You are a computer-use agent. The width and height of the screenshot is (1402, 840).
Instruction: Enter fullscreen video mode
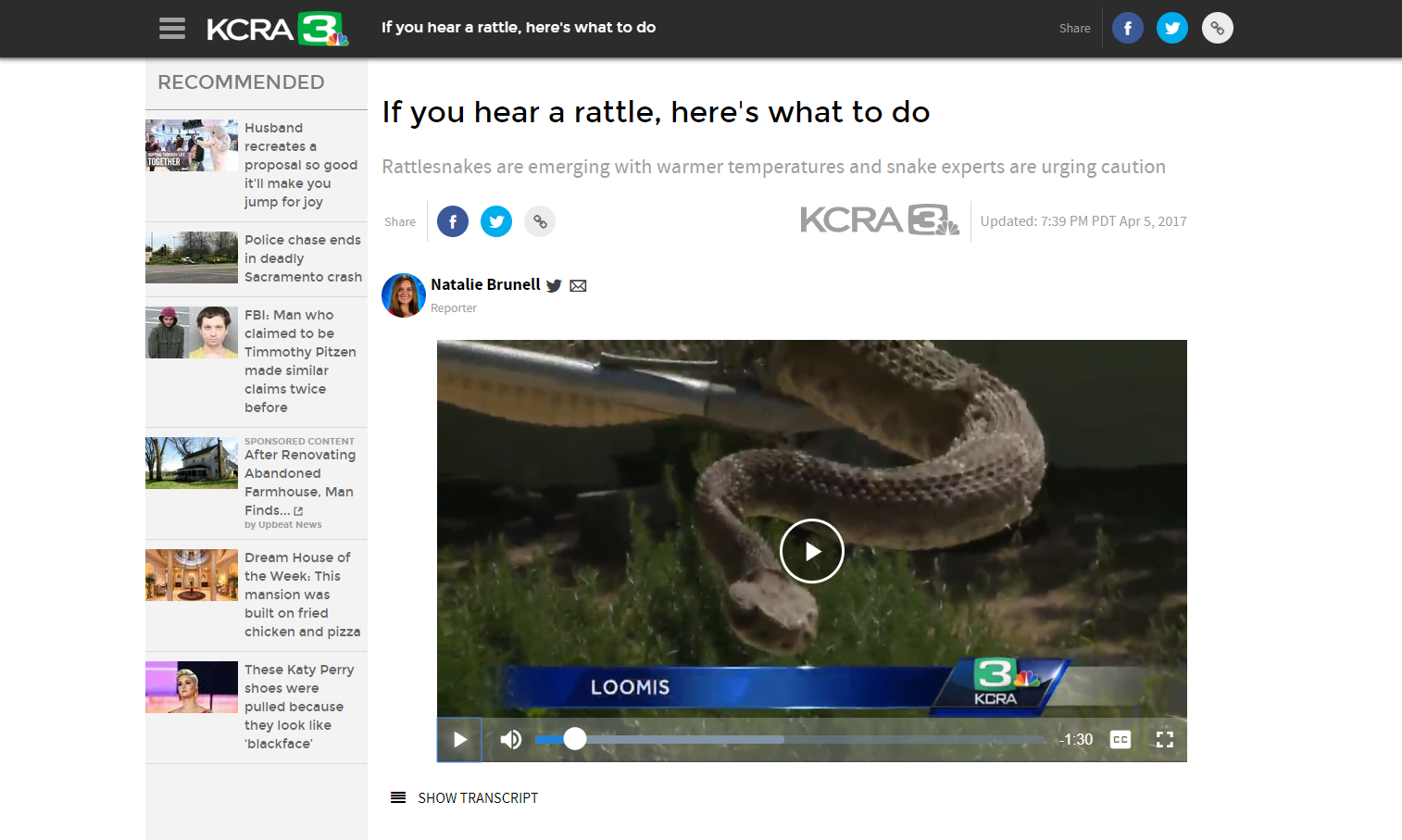tap(1165, 739)
